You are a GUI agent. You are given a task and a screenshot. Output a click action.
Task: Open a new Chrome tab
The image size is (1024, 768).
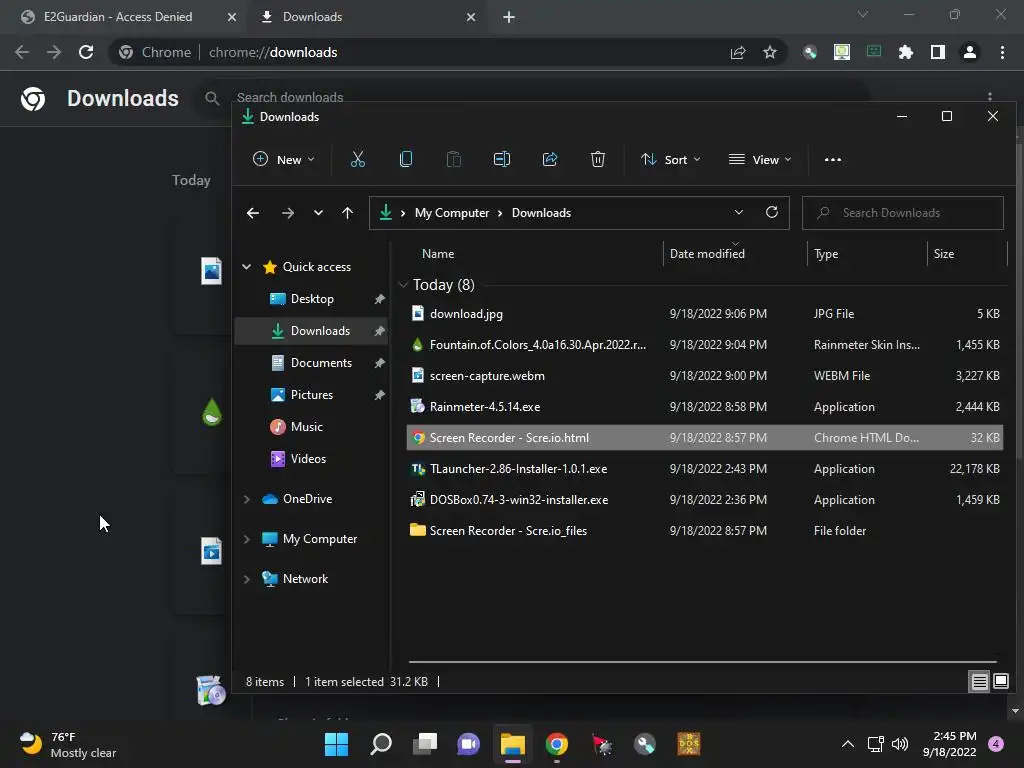coord(509,17)
